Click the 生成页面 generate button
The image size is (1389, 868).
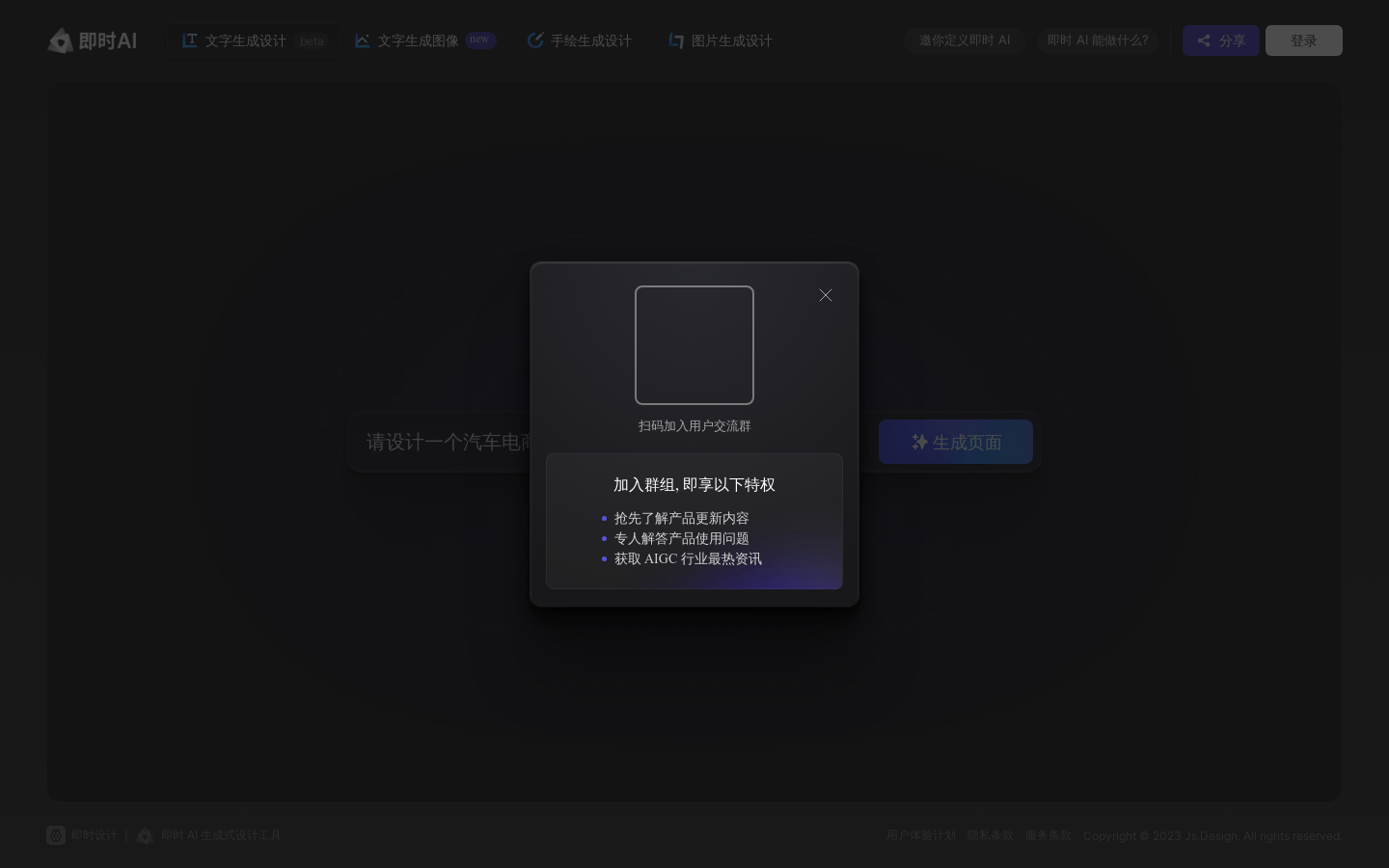[x=956, y=442]
